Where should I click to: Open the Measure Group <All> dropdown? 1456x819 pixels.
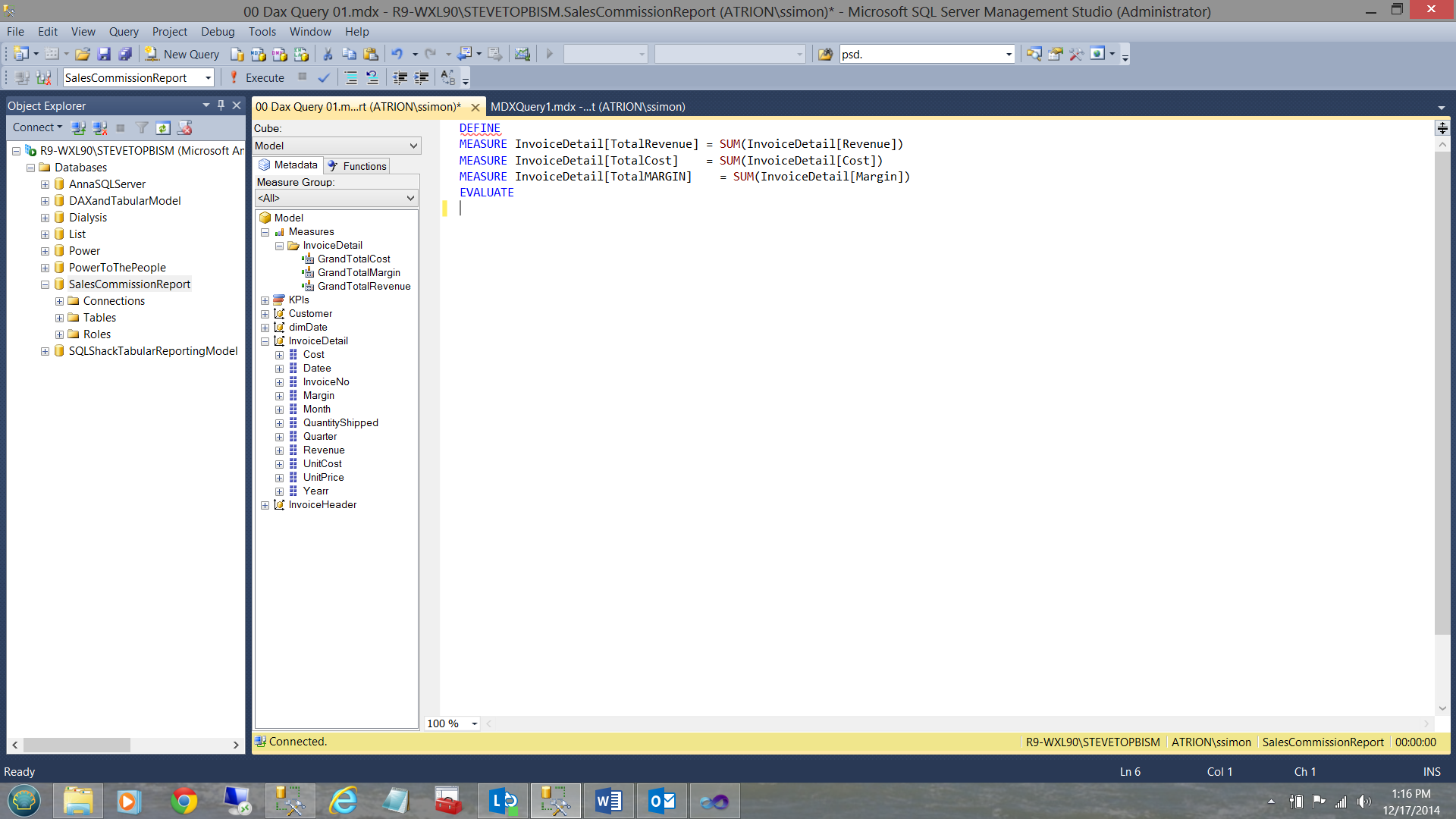point(410,198)
